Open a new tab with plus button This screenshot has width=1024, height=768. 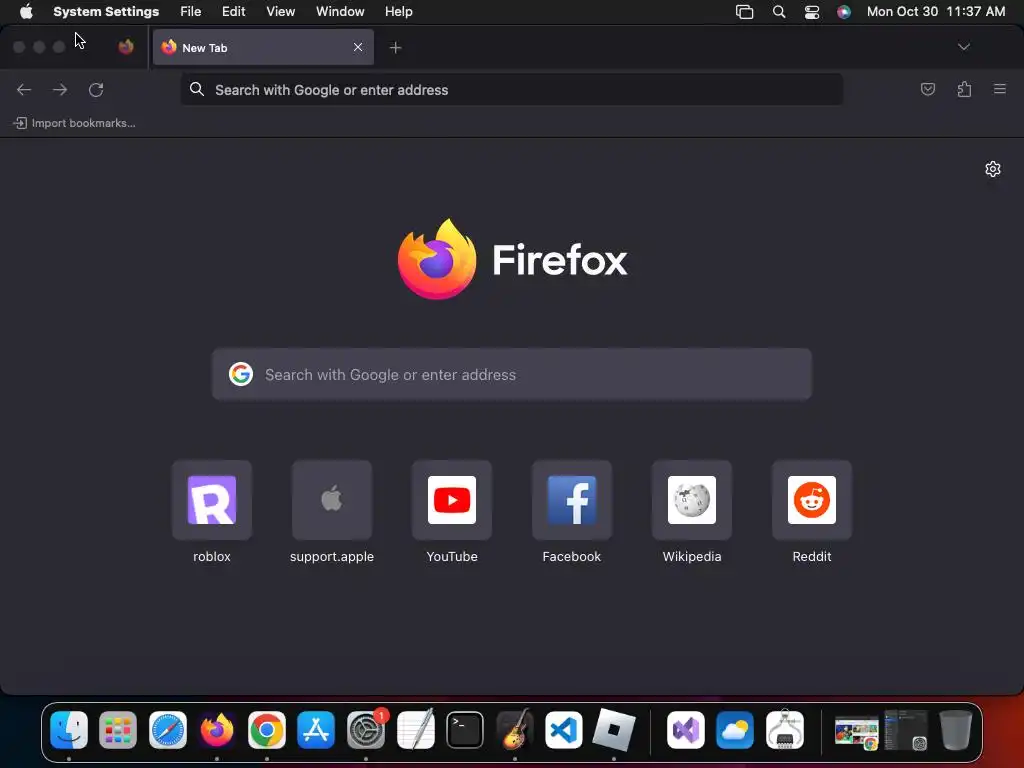[x=395, y=48]
